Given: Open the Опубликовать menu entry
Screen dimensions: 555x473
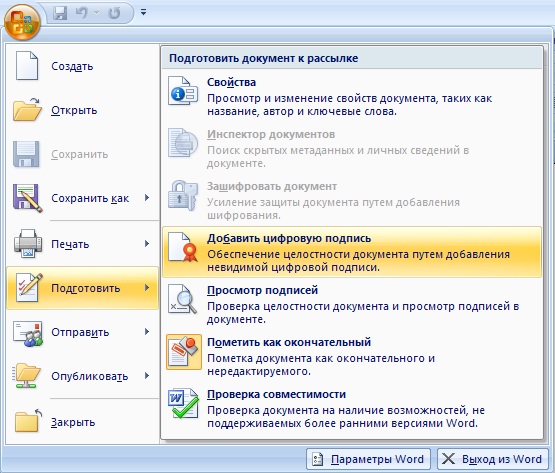Looking at the screenshot, I should 82,376.
